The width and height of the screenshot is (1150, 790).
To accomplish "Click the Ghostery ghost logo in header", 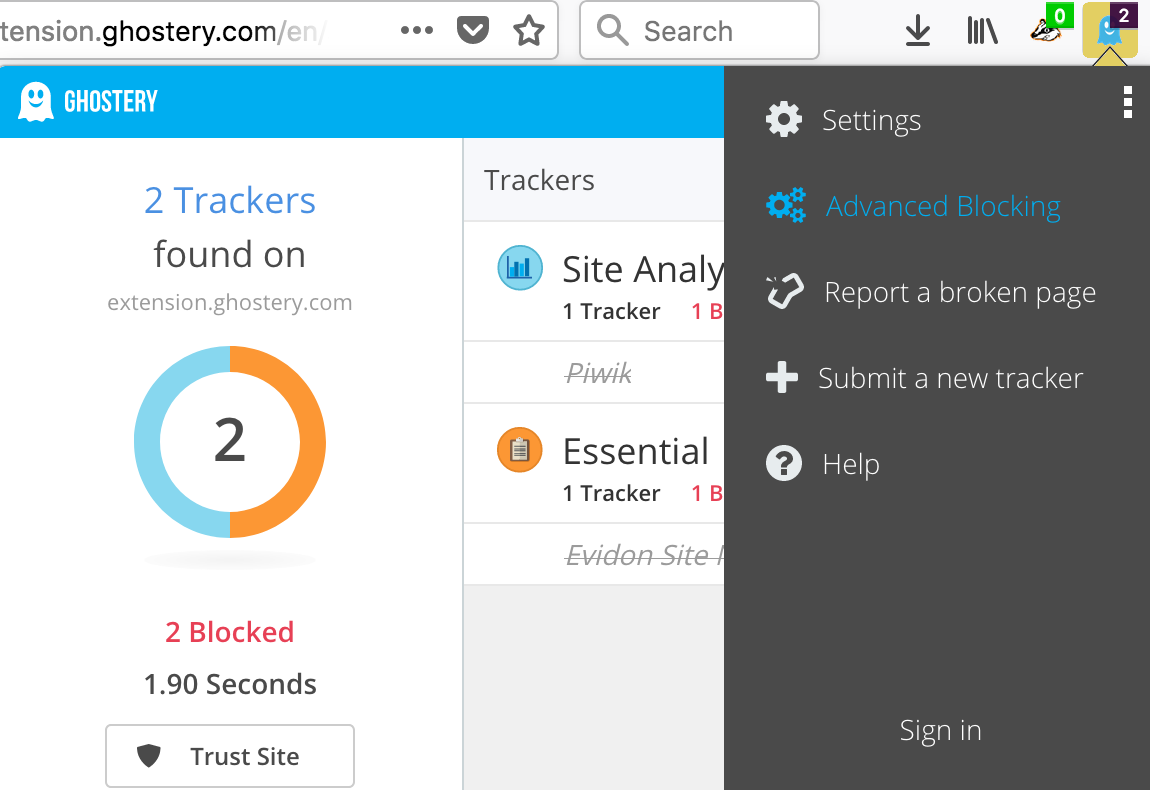I will point(36,101).
